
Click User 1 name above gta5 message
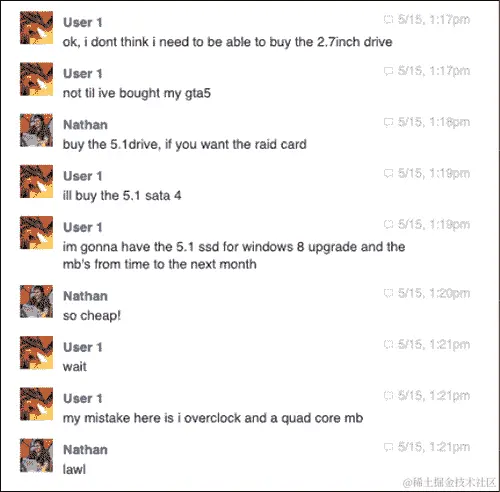tap(83, 74)
